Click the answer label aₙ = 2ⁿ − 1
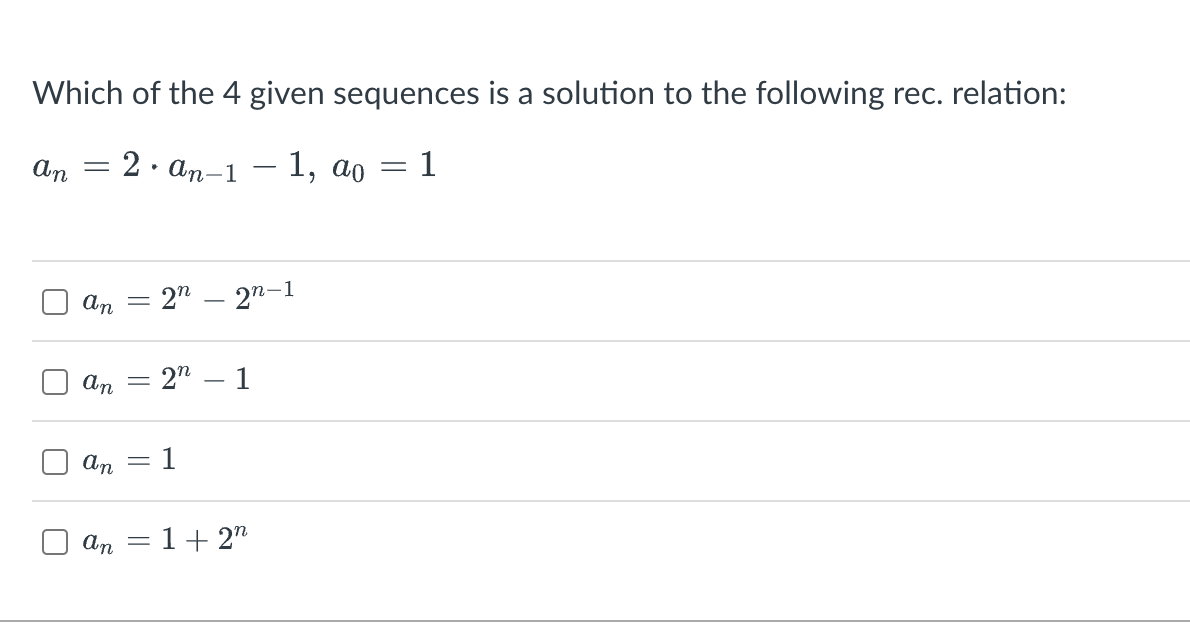Screen dimensions: 1190x623 (163, 379)
